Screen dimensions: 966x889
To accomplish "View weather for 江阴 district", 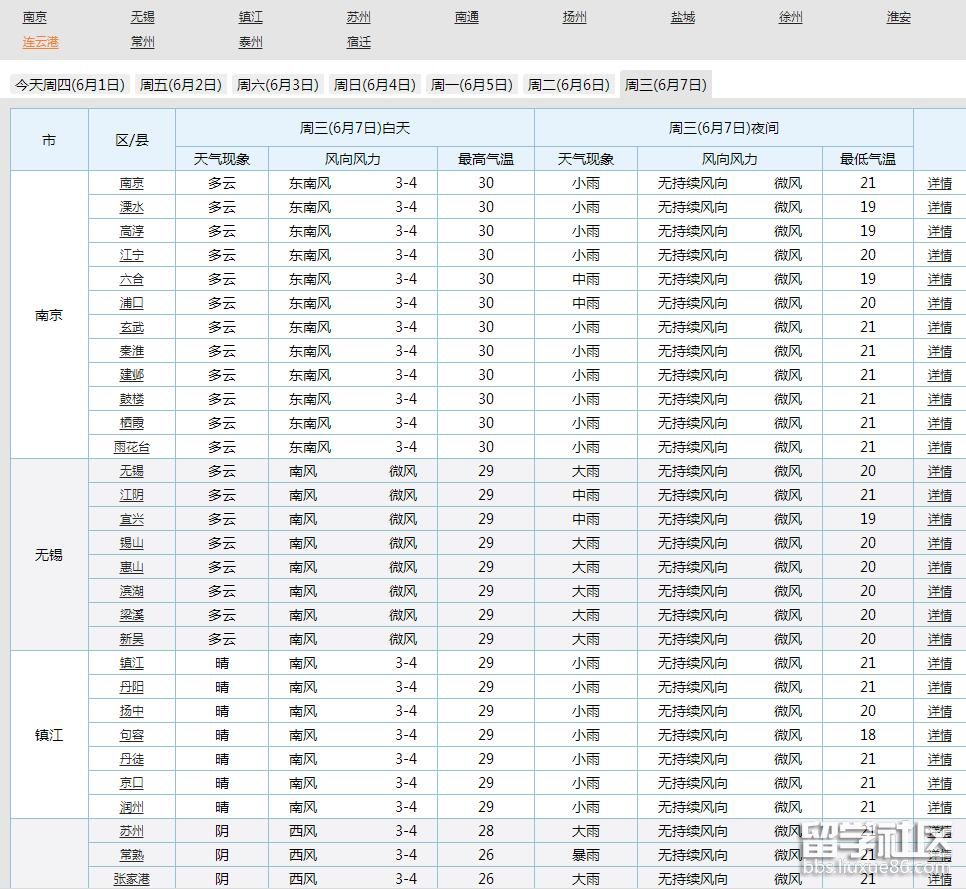I will click(x=130, y=495).
